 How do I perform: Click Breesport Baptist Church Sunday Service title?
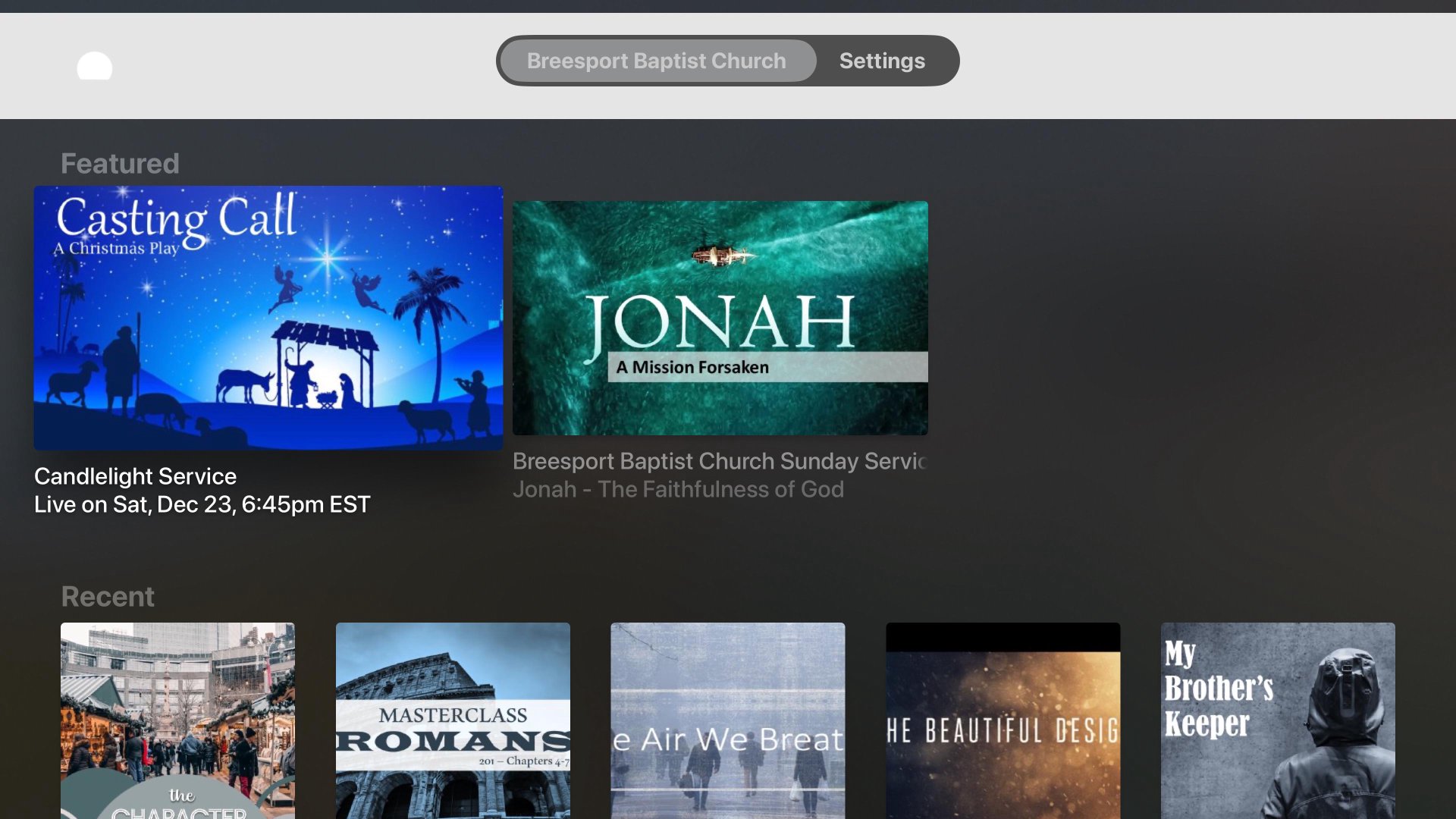(720, 461)
